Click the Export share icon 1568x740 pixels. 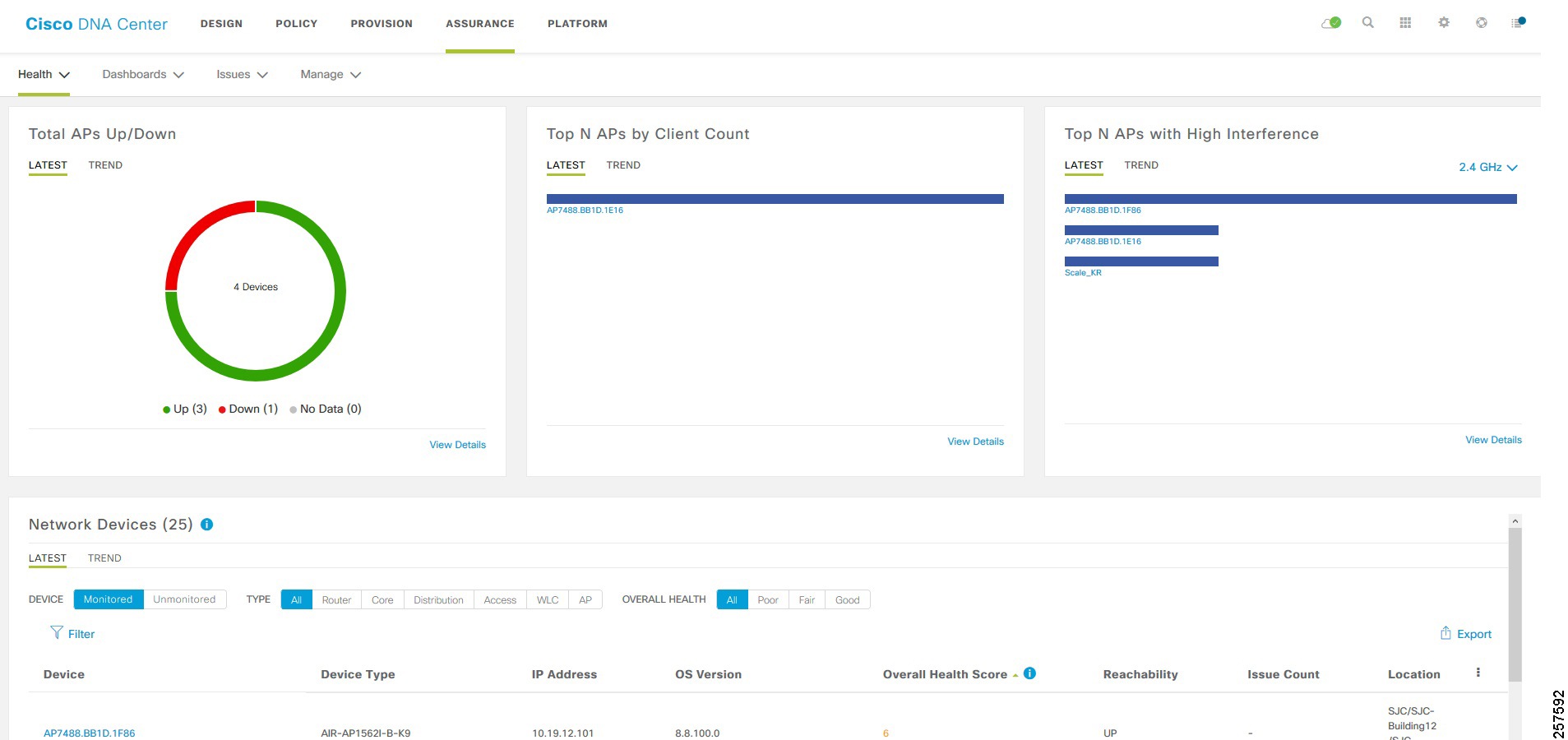[1445, 633]
